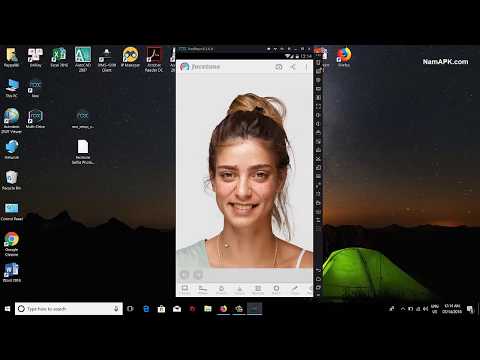Select the Crop tool in Facetune toolbar
The image size is (480, 360).
pos(185,289)
